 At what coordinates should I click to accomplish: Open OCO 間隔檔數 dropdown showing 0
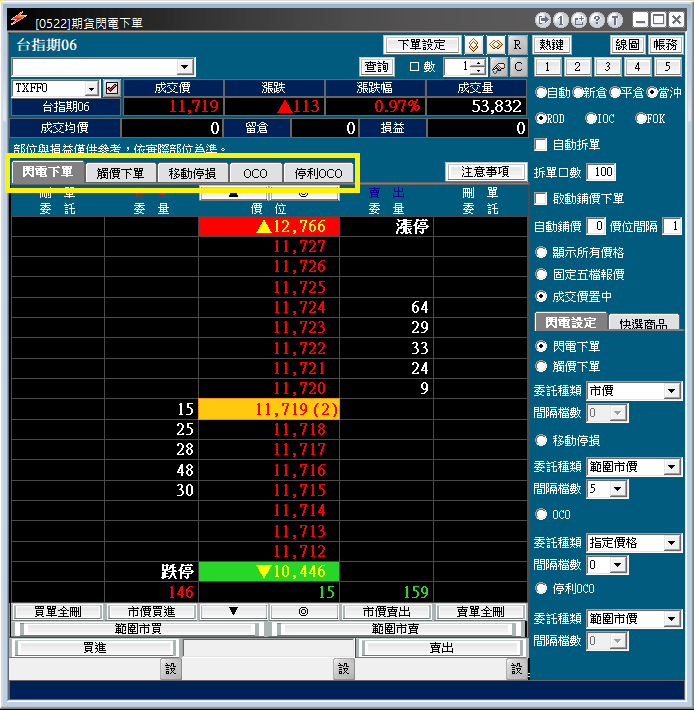(x=617, y=565)
